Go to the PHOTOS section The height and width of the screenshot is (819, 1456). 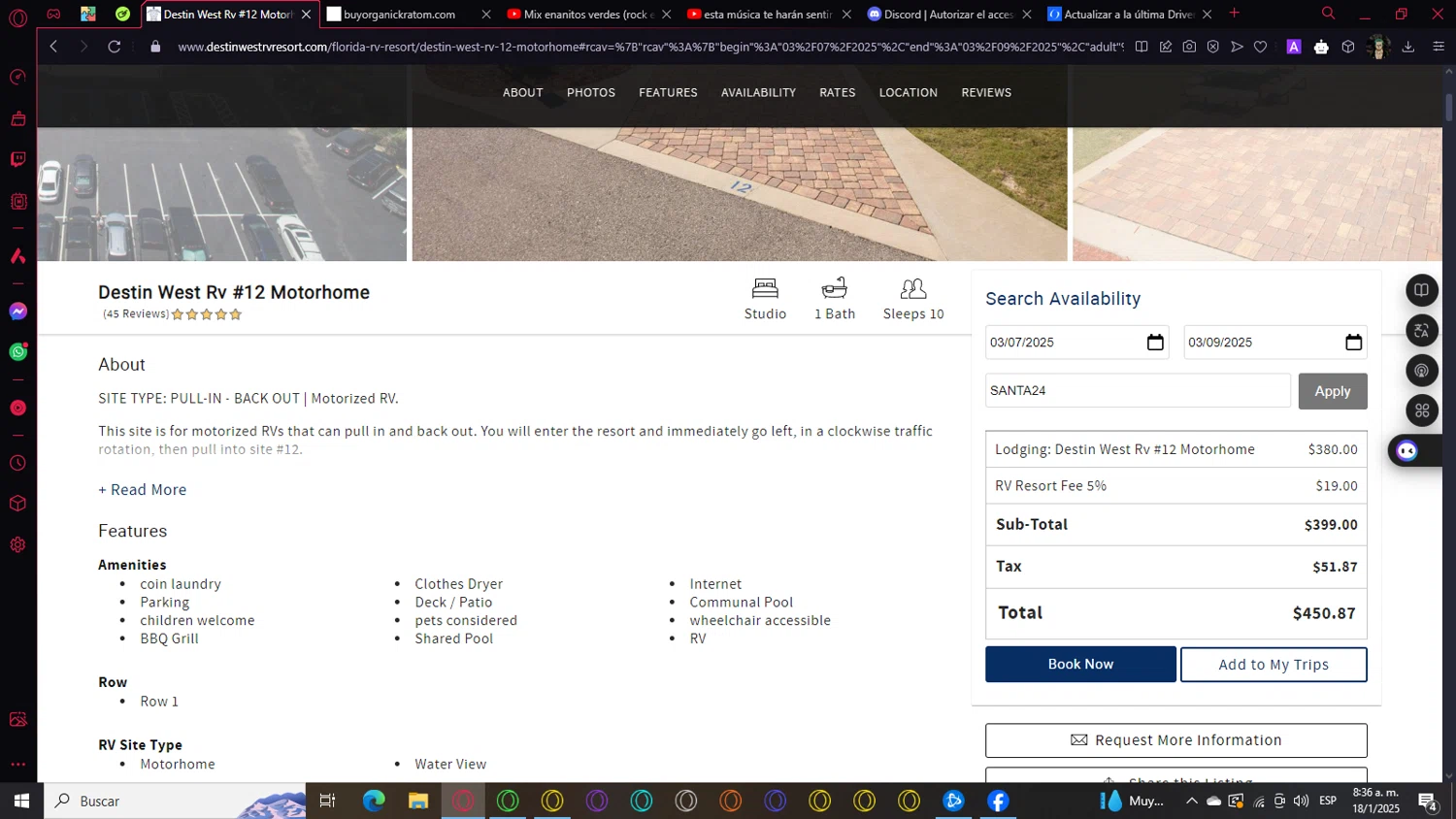click(591, 93)
